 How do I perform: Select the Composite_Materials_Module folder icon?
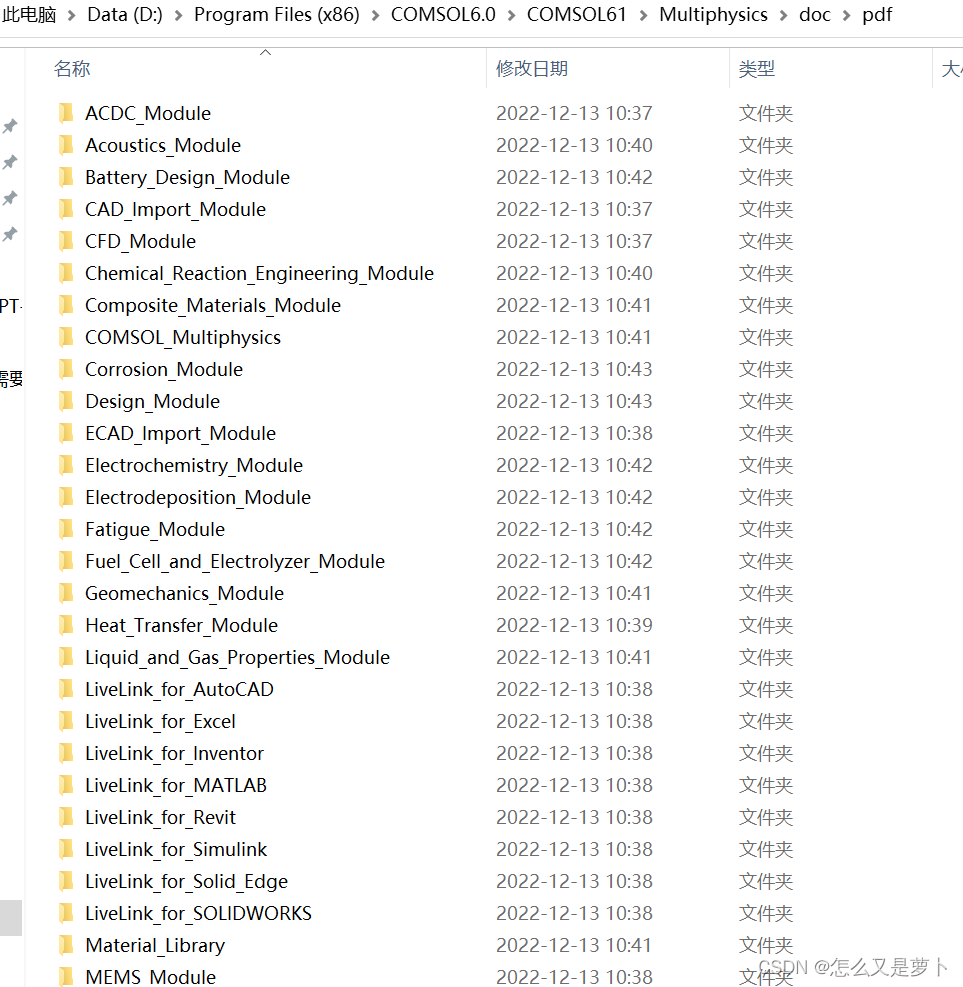click(66, 305)
